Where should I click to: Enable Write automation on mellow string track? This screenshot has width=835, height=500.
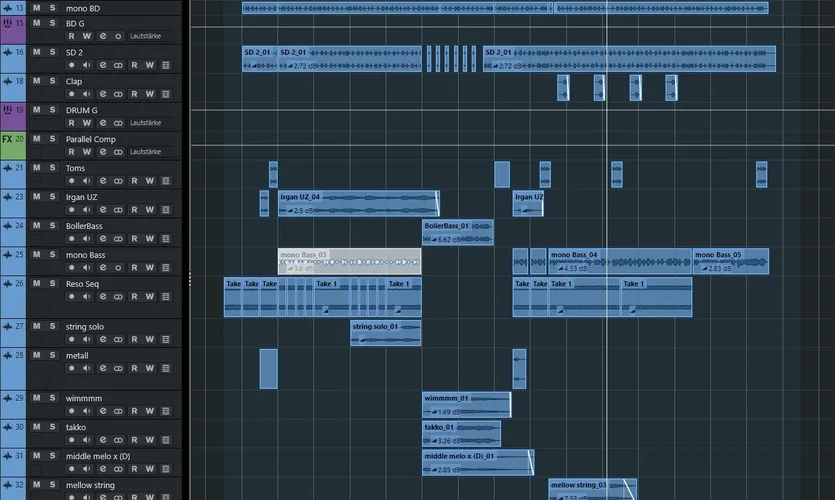click(149, 498)
